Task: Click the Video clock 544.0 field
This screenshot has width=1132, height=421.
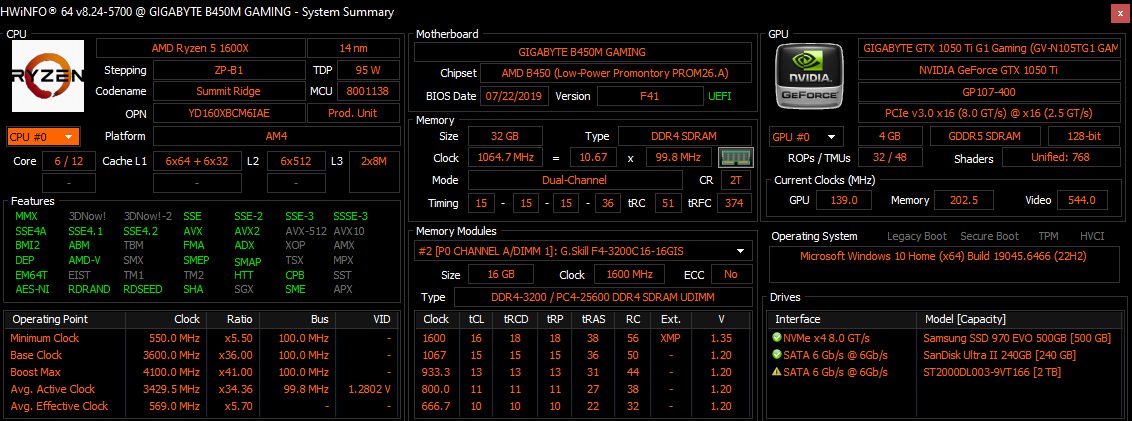Action: coord(1081,200)
